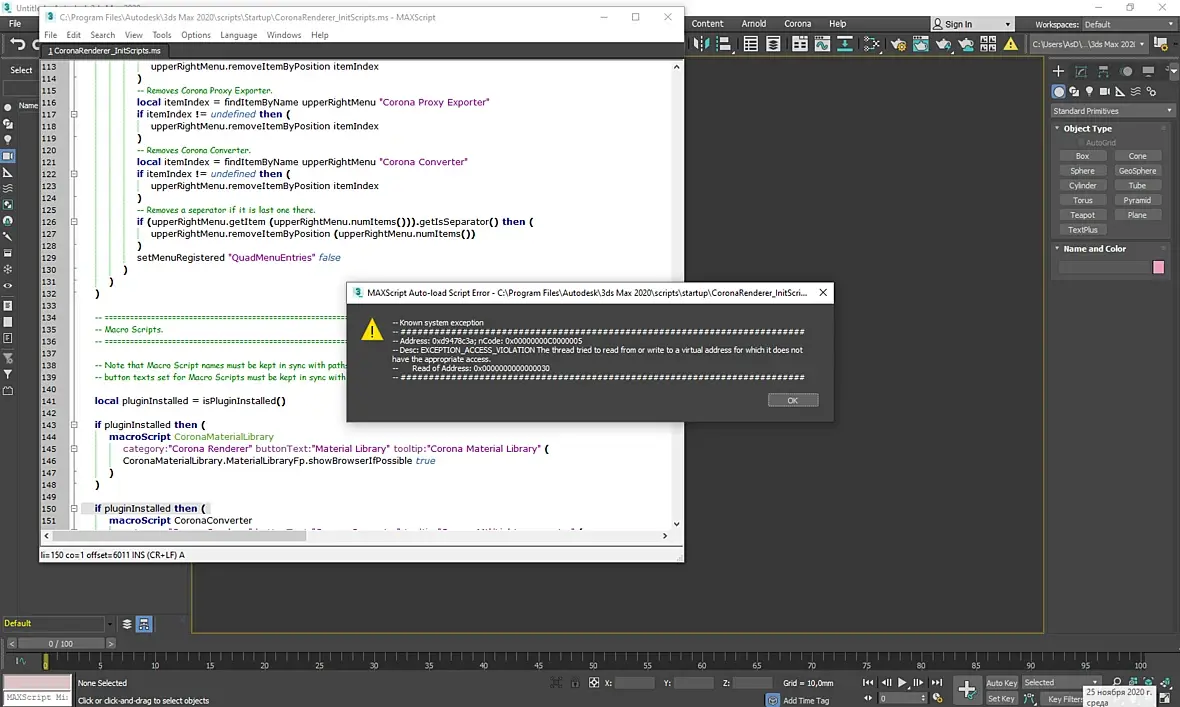This screenshot has height=707, width=1180.
Task: Collapse the Object Type rollout
Action: point(1087,128)
